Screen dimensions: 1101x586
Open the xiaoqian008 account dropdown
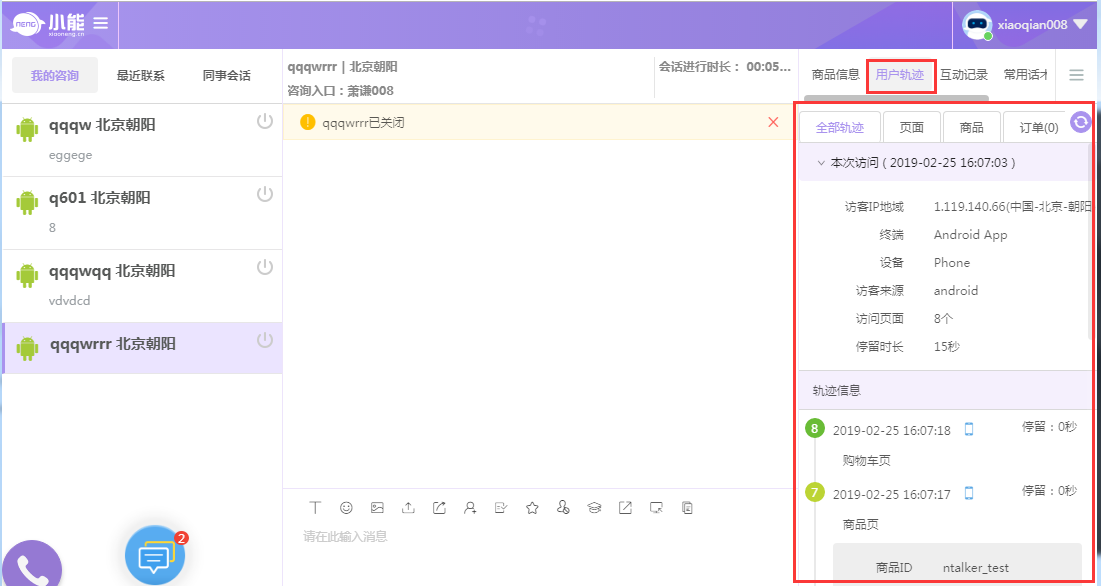(1079, 25)
